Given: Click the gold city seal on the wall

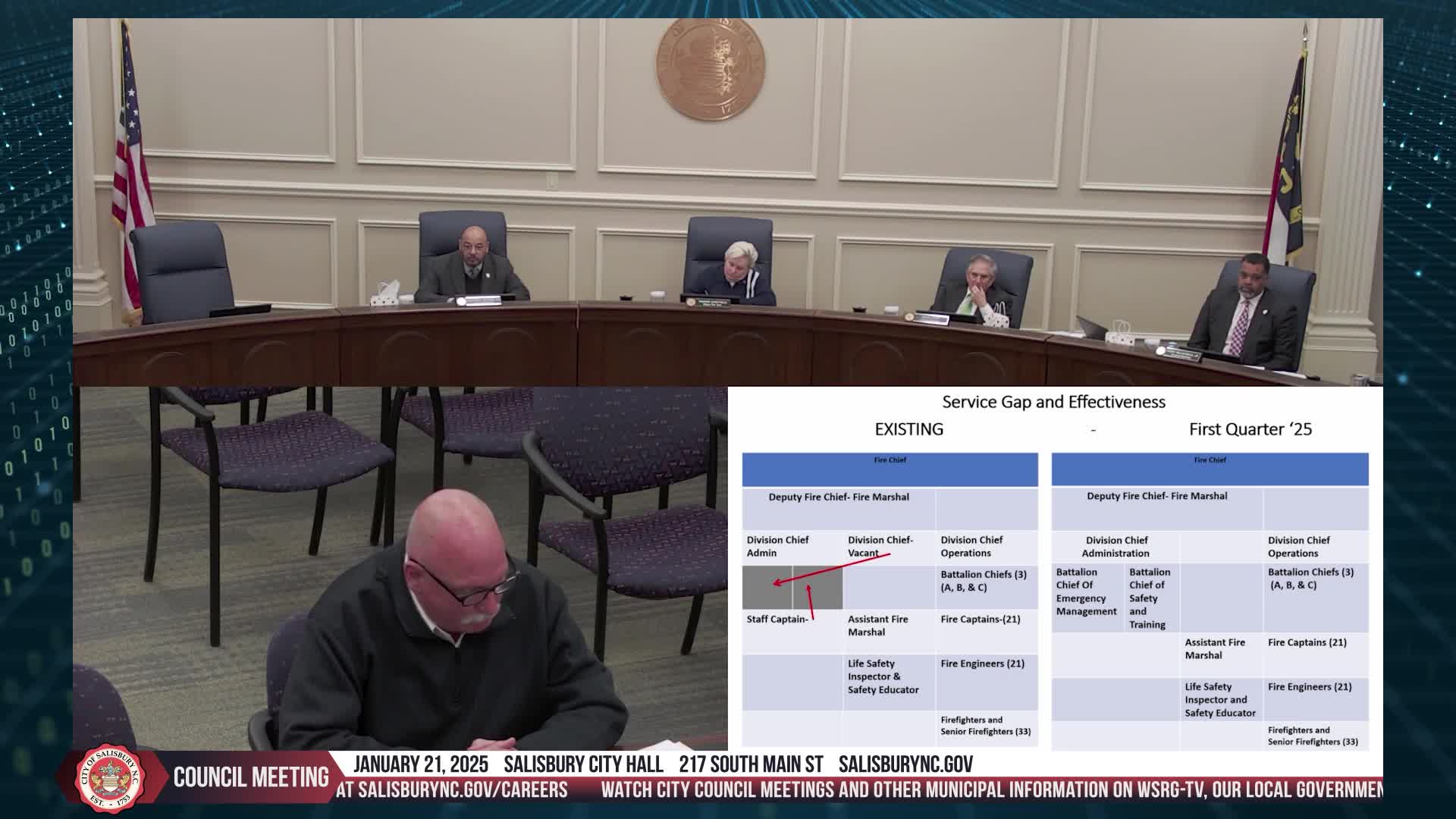Looking at the screenshot, I should tap(711, 70).
